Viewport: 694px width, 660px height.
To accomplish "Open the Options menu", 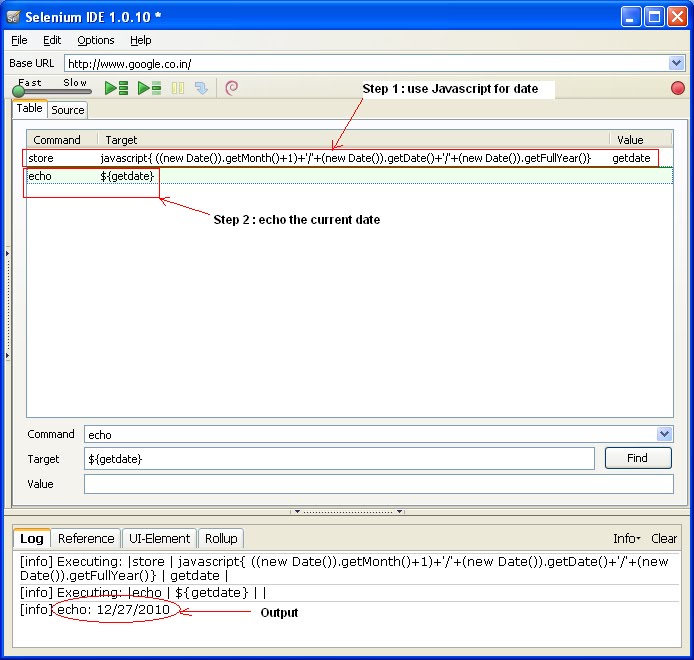I will click(96, 40).
